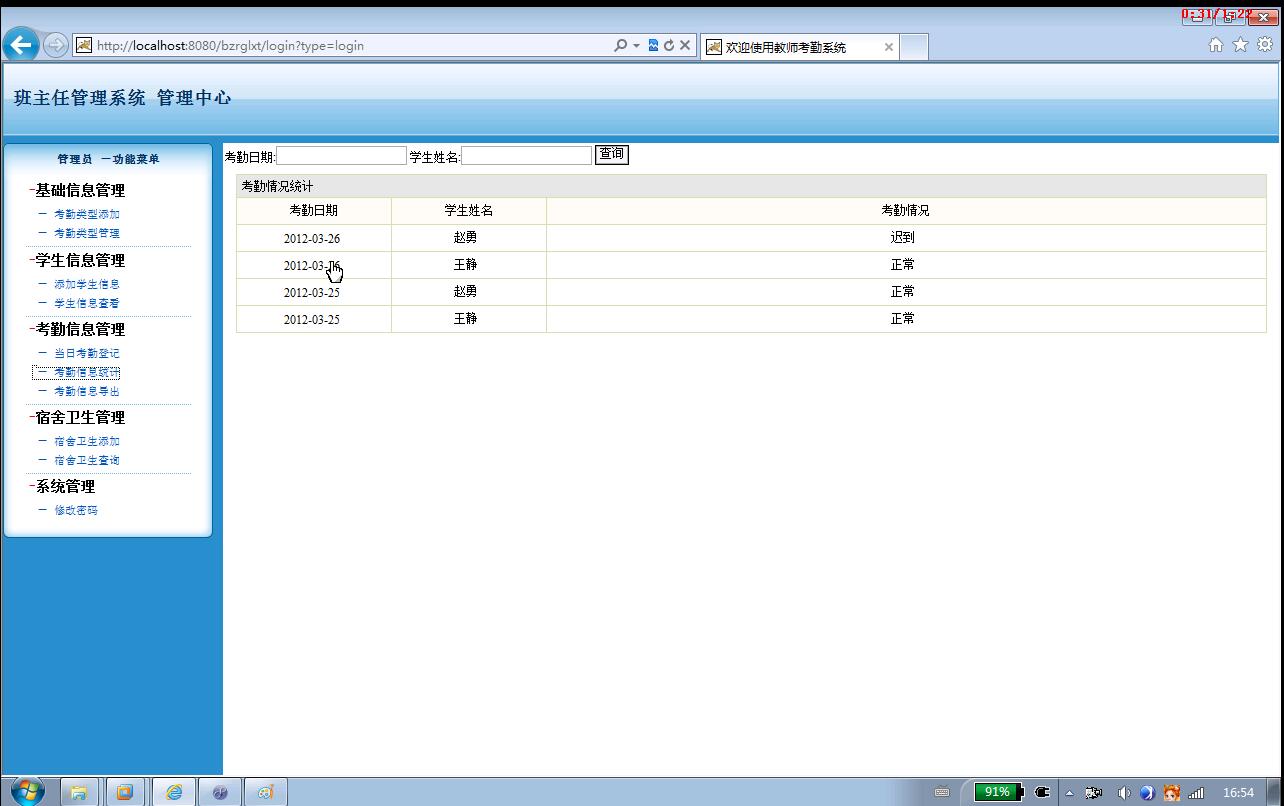This screenshot has height=806, width=1284.
Task: Click the blue globe tray icon
Action: [1147, 793]
